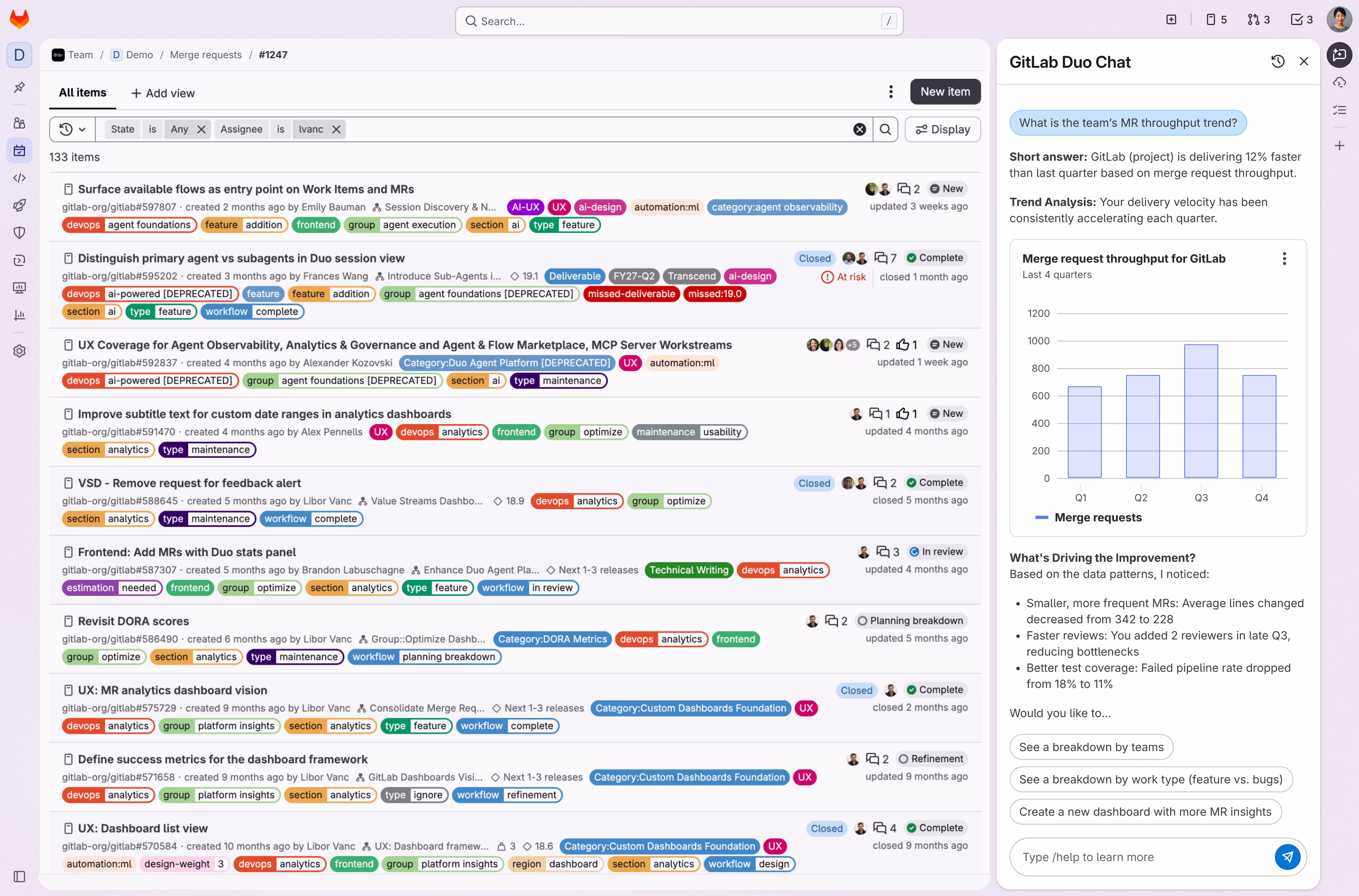Click comment count on 'Frontend: Add MRs' item
Viewport: 1359px width, 896px height.
pyautogui.click(x=888, y=552)
